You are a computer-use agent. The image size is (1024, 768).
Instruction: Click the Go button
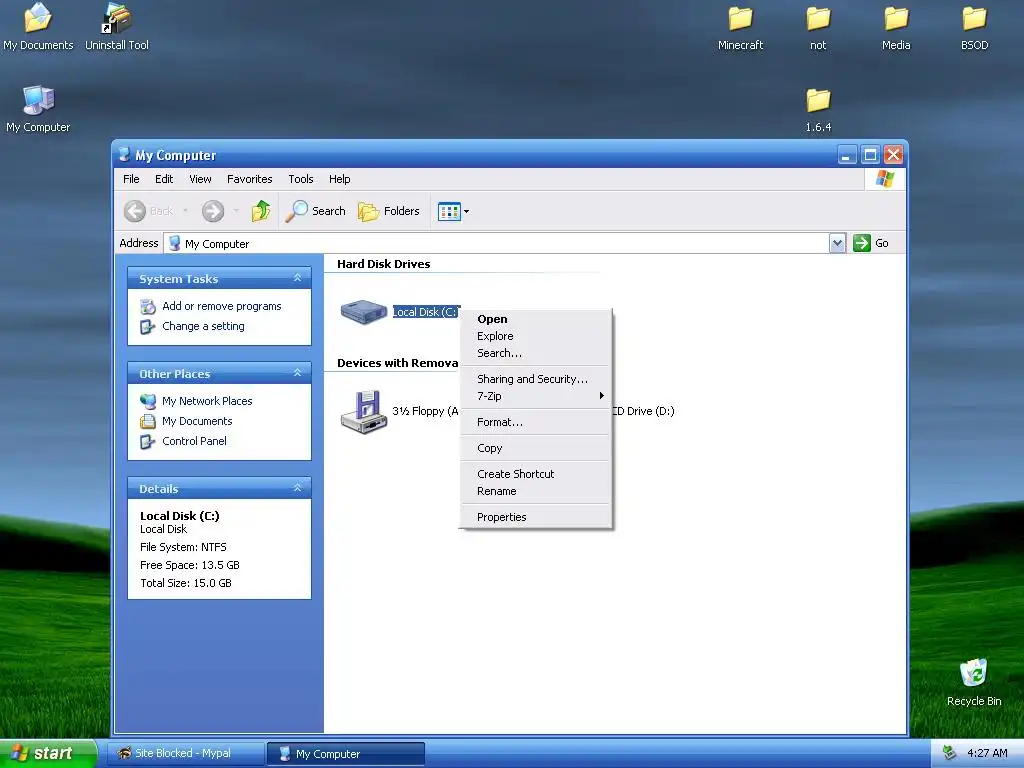871,243
